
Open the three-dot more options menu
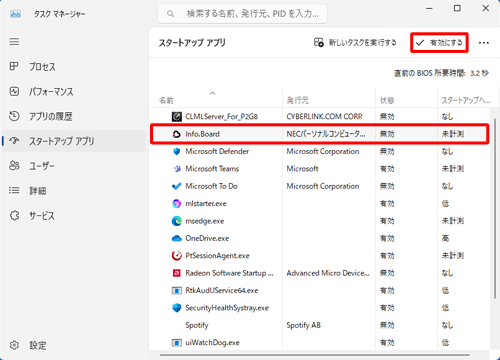pos(484,43)
